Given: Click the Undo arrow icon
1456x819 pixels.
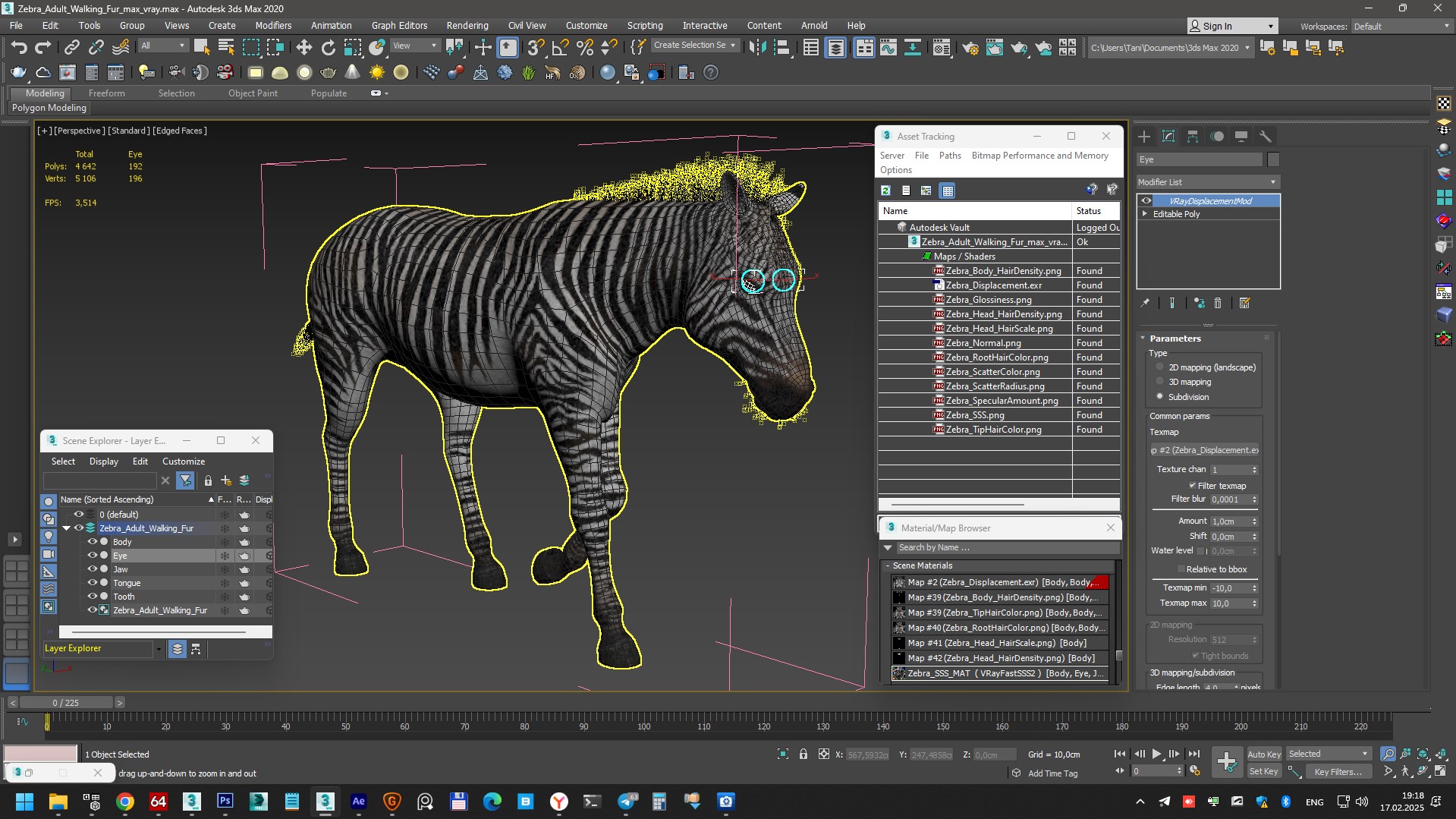Looking at the screenshot, I should 19,48.
